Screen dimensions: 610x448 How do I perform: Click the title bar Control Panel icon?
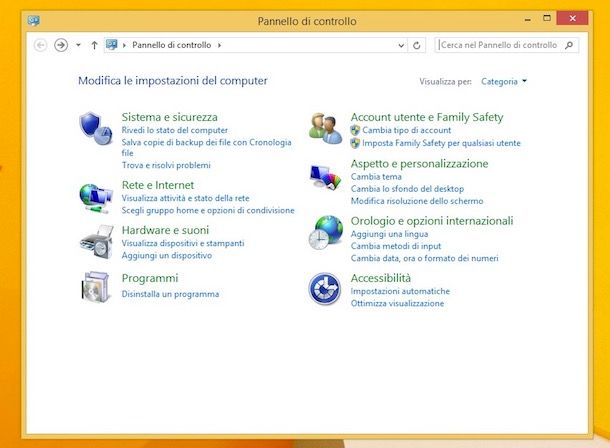34,20
